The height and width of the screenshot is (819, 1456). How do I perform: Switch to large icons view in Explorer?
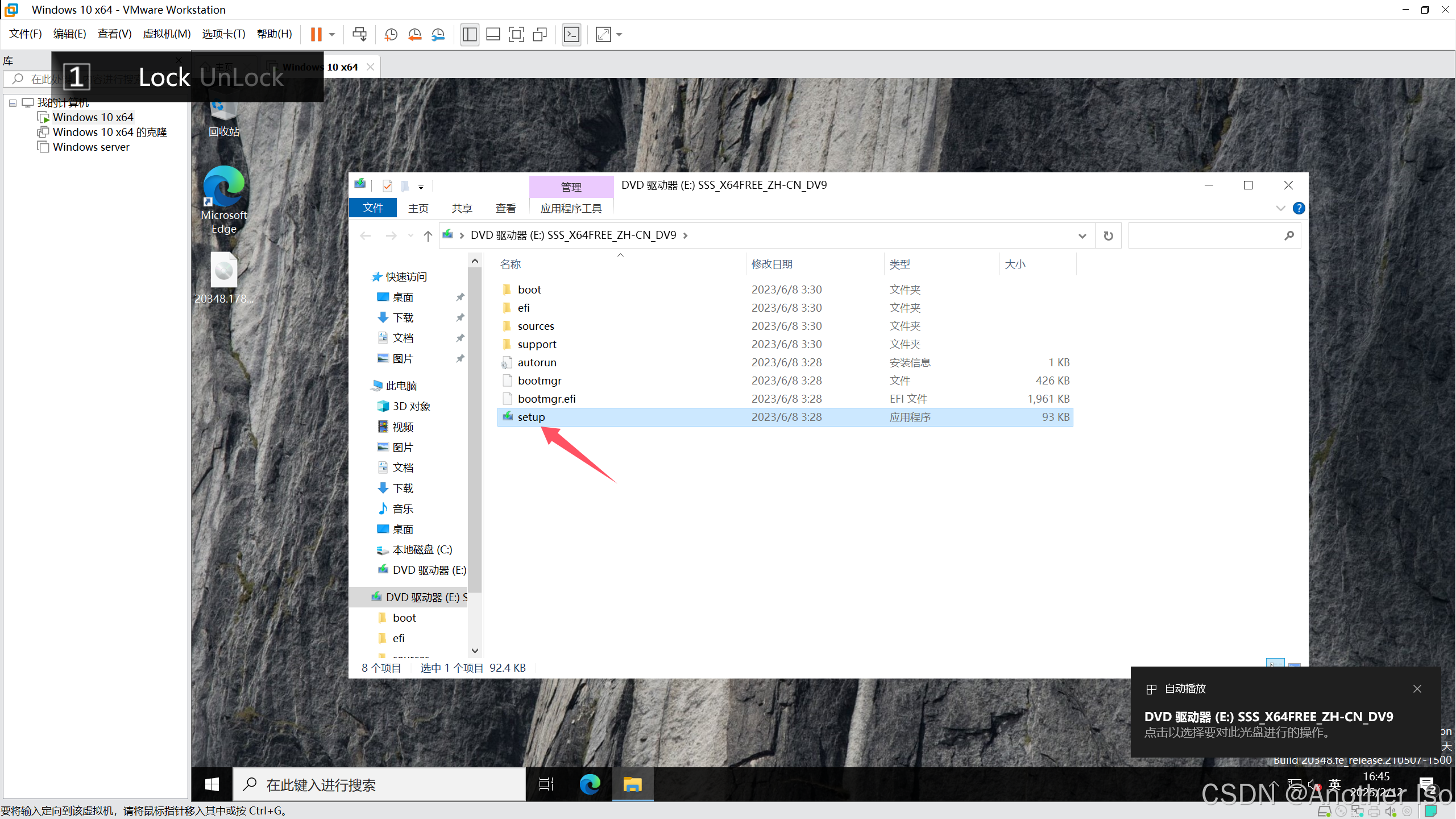pyautogui.click(x=1295, y=664)
